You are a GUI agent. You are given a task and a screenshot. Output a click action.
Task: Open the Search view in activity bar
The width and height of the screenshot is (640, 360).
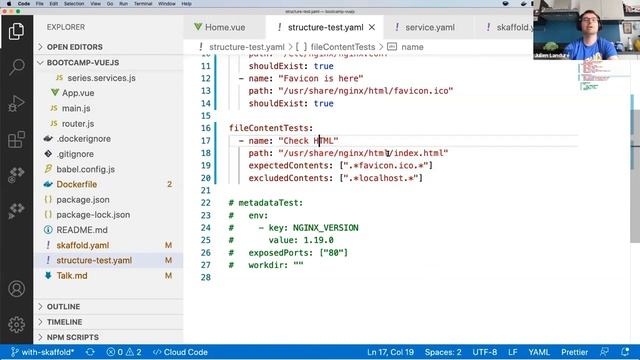(16, 67)
